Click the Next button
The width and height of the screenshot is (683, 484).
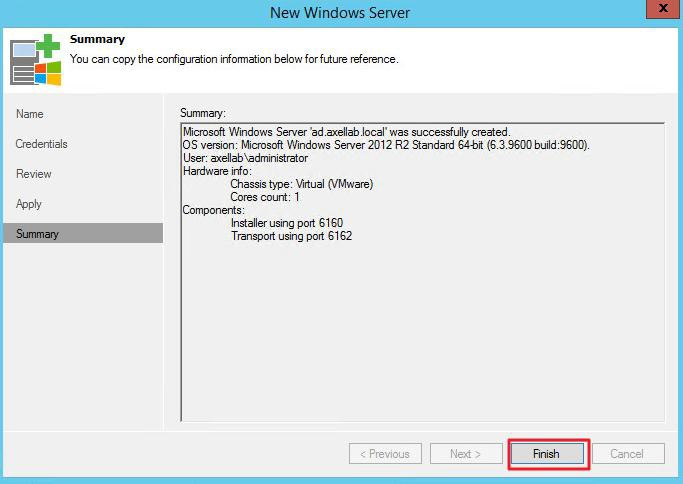click(465, 454)
